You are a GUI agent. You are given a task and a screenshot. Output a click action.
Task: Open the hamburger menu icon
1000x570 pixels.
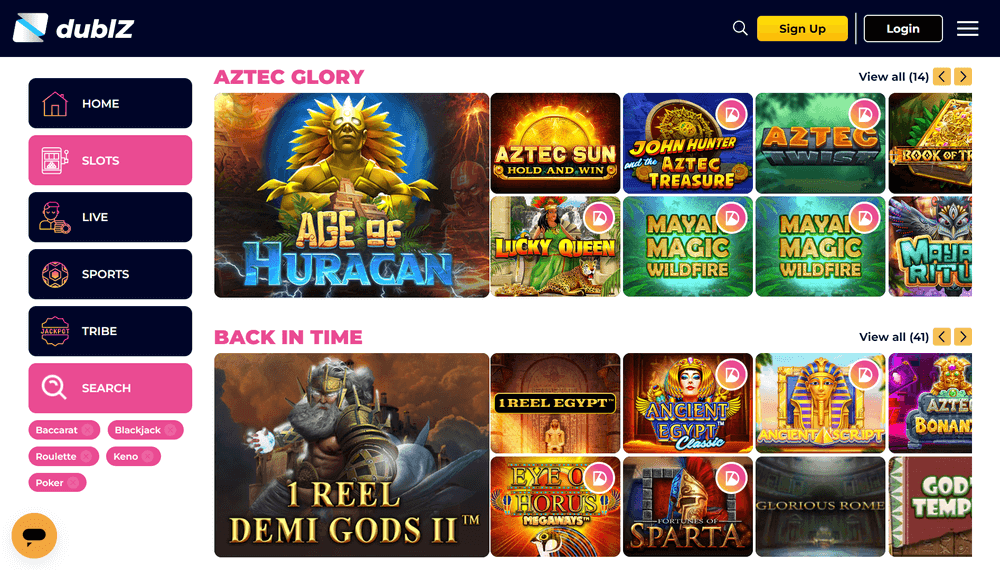[967, 29]
